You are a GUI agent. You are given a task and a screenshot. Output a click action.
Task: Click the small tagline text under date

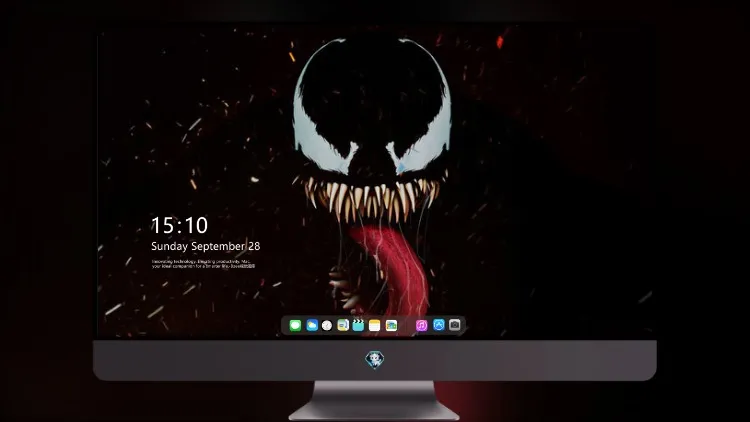(x=203, y=264)
